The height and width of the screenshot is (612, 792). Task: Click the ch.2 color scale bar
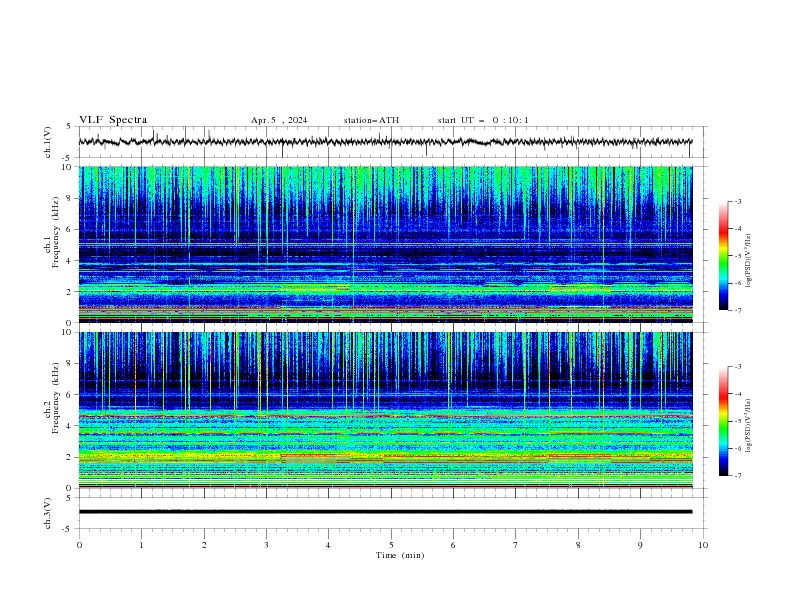[723, 421]
